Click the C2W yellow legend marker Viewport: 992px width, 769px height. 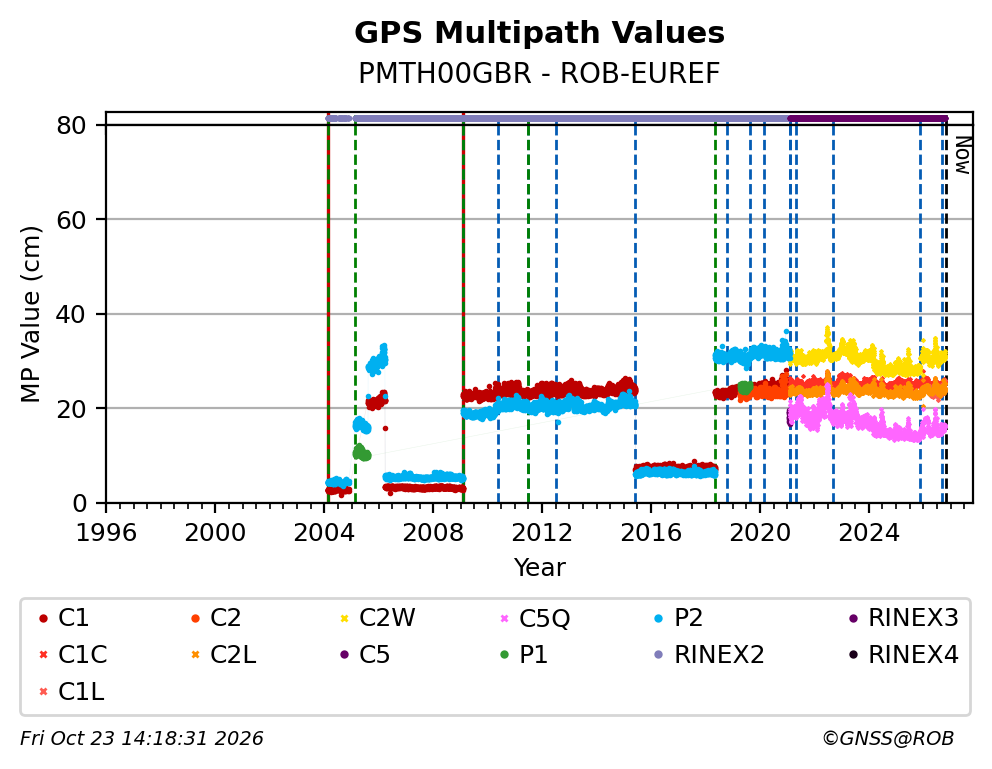[x=345, y=618]
